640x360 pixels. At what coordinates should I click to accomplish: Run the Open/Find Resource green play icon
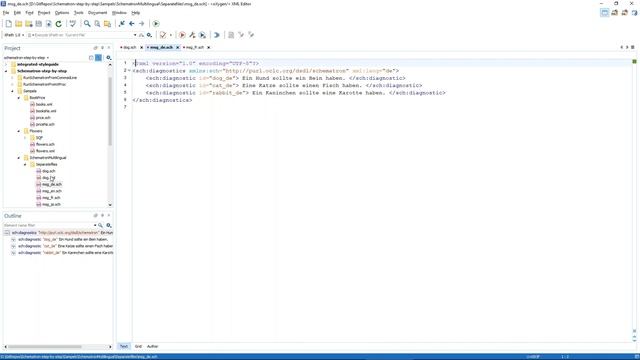156,24
